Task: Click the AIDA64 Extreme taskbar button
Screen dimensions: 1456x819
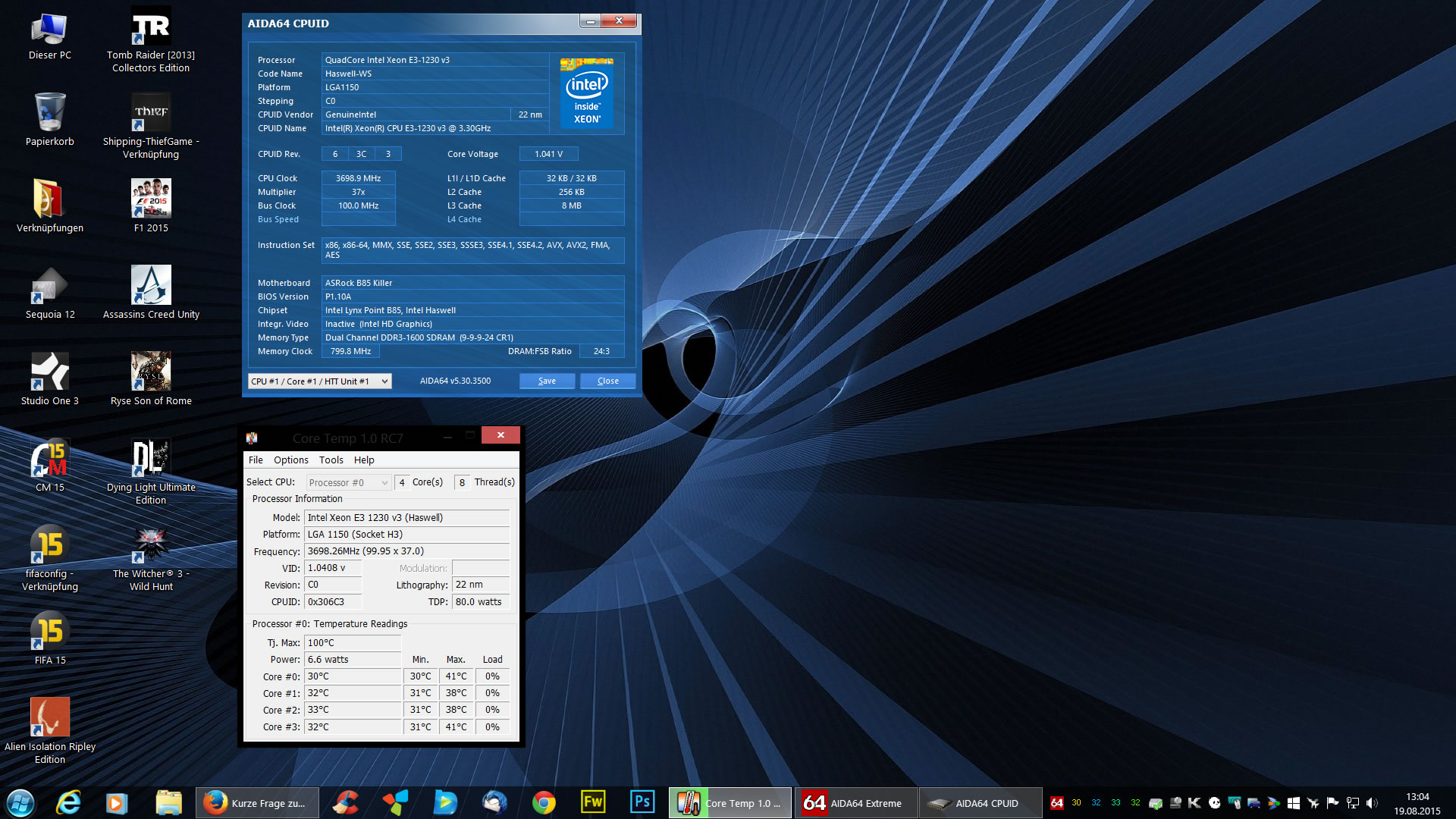Action: tap(855, 803)
